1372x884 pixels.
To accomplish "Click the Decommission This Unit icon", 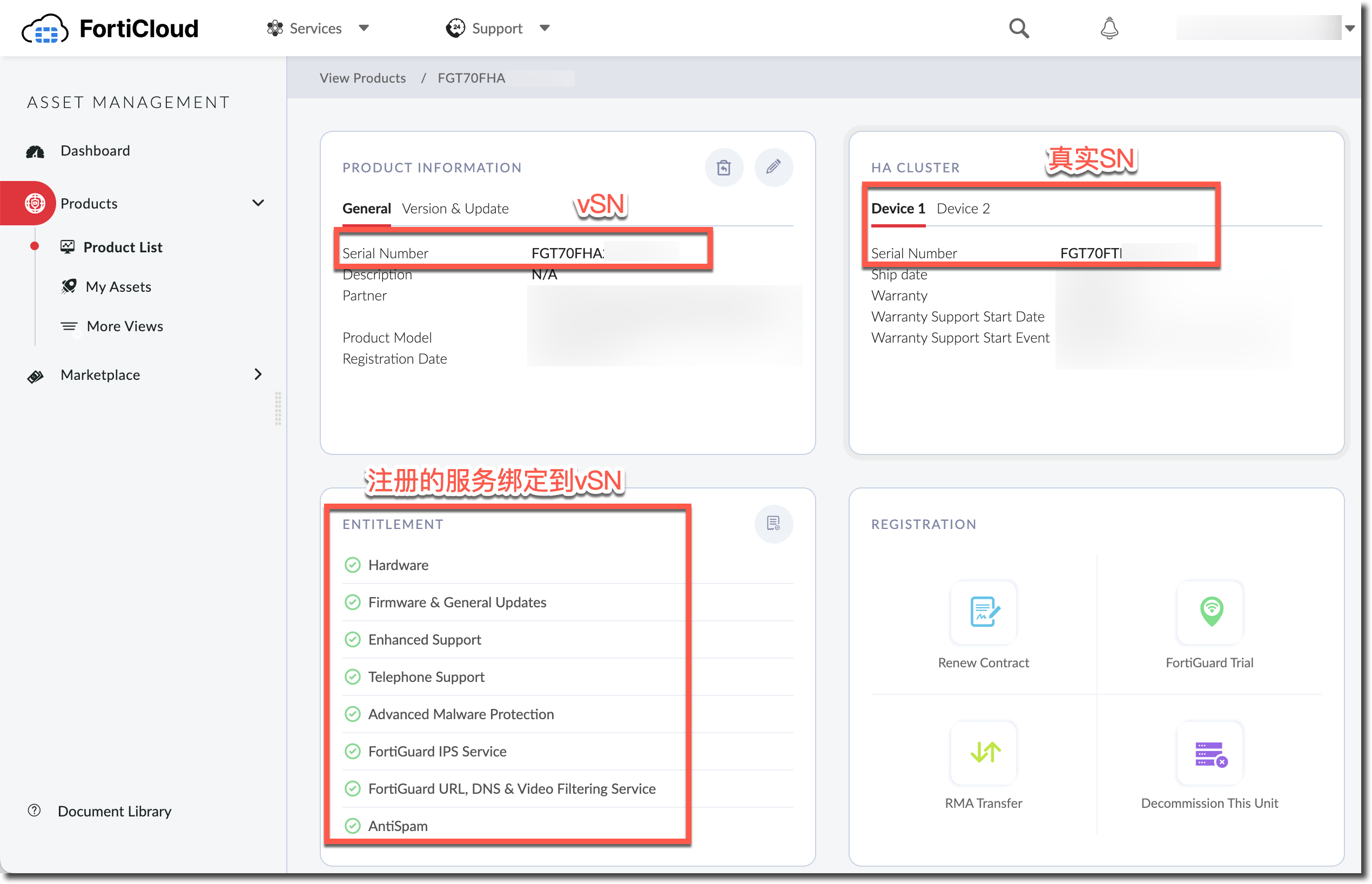I will 1209,753.
